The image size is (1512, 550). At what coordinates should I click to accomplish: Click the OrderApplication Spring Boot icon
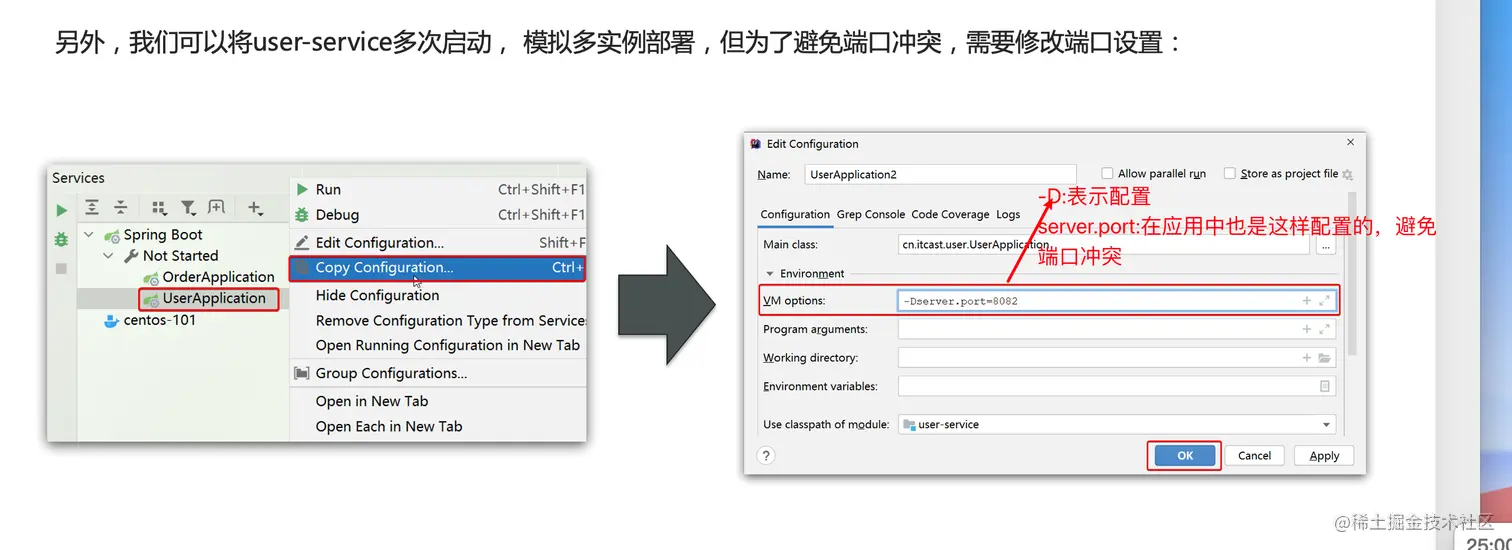click(151, 277)
